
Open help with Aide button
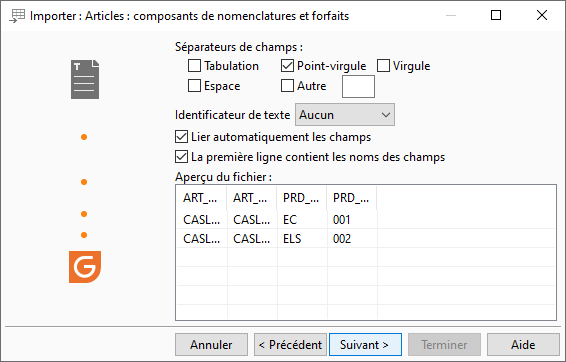tap(523, 345)
